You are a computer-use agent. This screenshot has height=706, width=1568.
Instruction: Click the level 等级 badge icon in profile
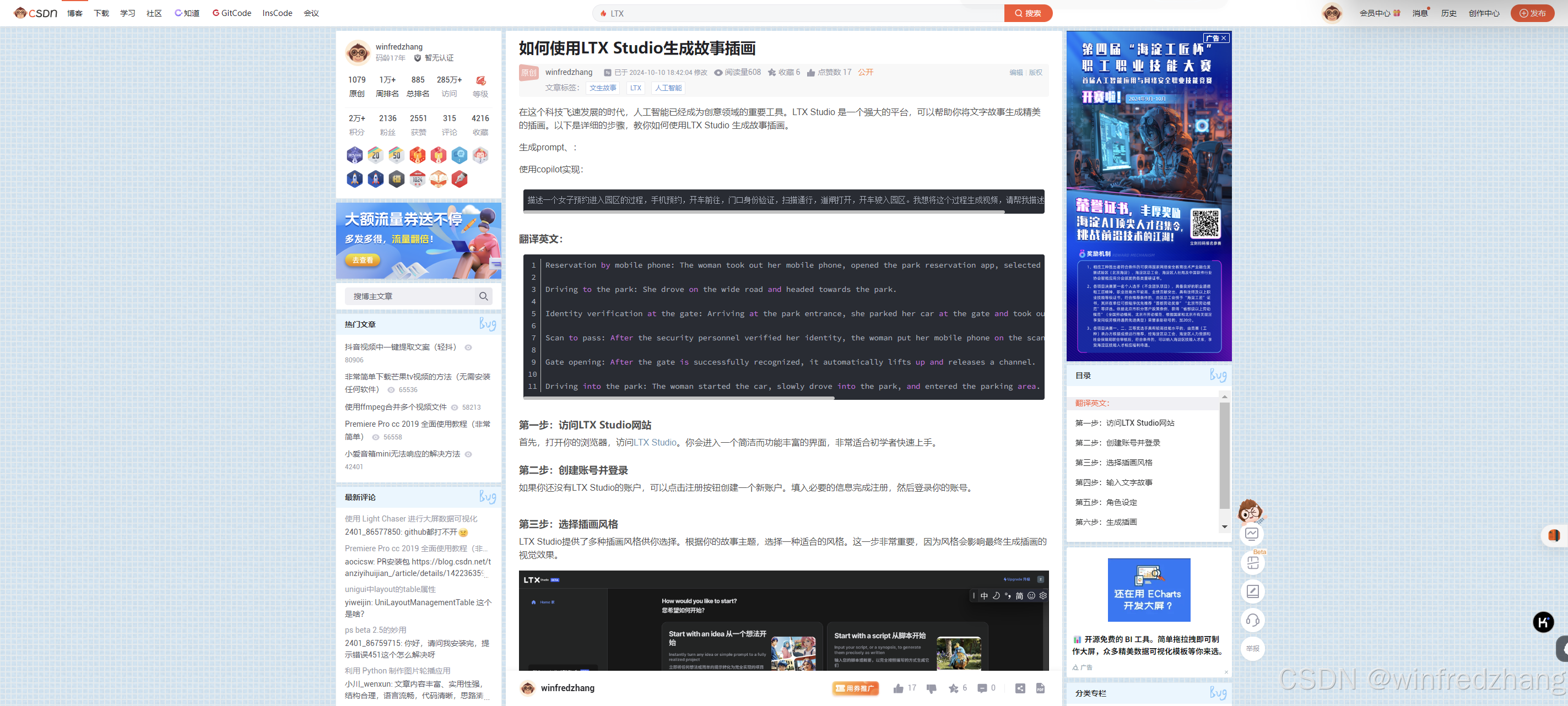click(480, 80)
